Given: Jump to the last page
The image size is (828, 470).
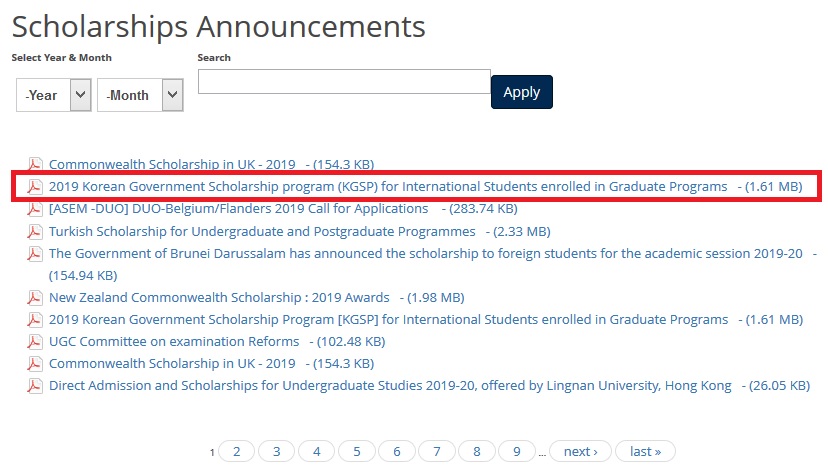Looking at the screenshot, I should (645, 452).
